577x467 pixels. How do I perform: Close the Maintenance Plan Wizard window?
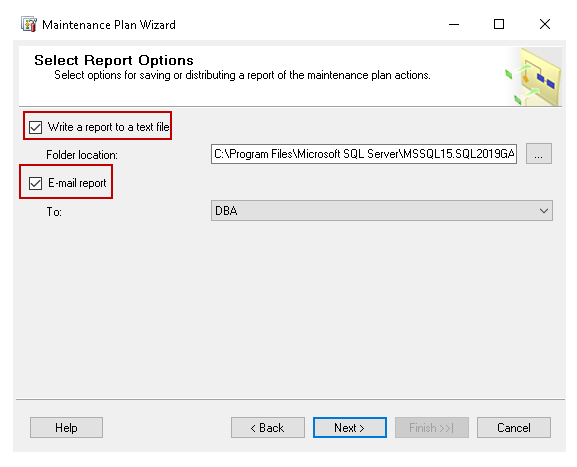pyautogui.click(x=545, y=24)
